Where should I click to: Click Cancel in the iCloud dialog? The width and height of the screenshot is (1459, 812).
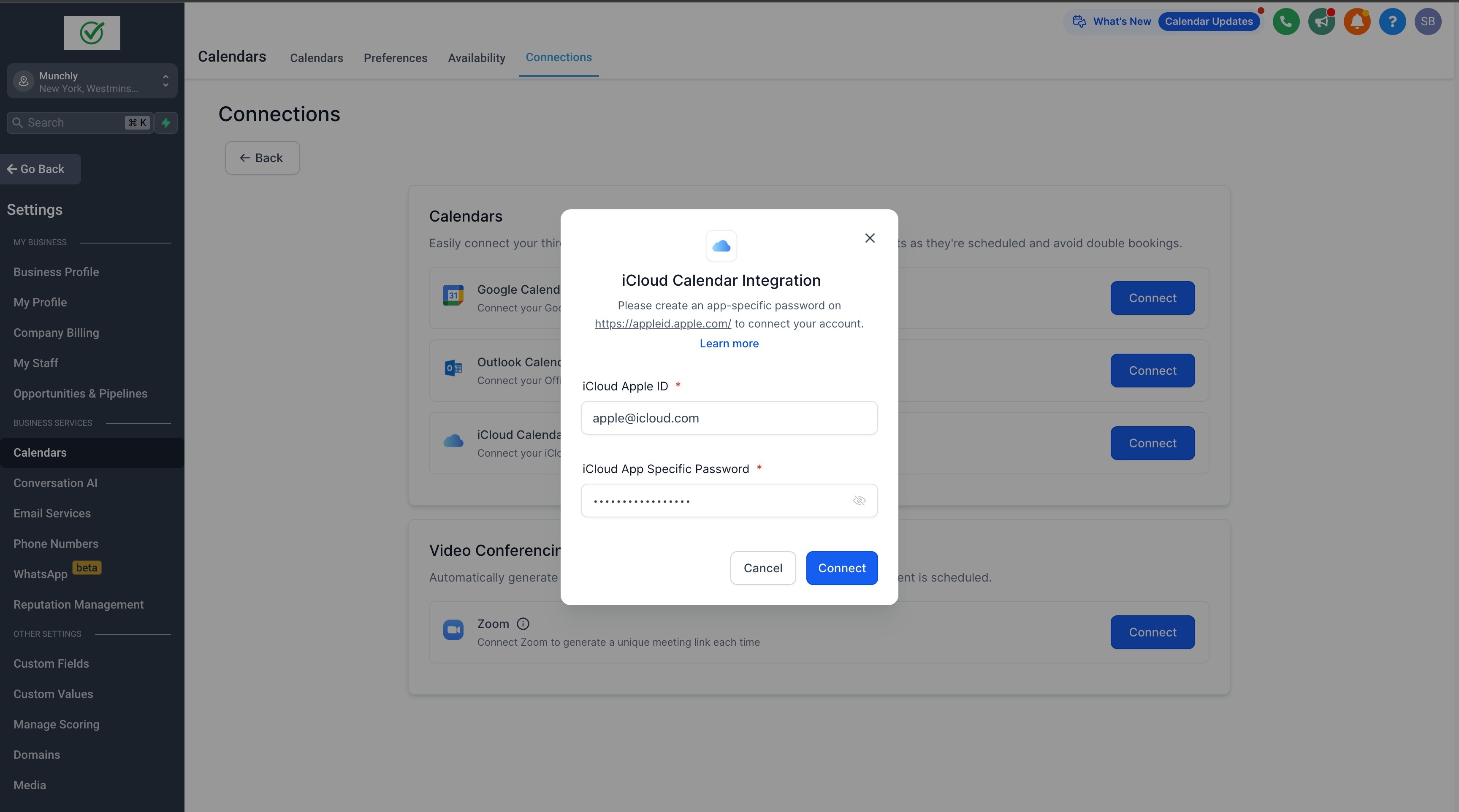762,568
